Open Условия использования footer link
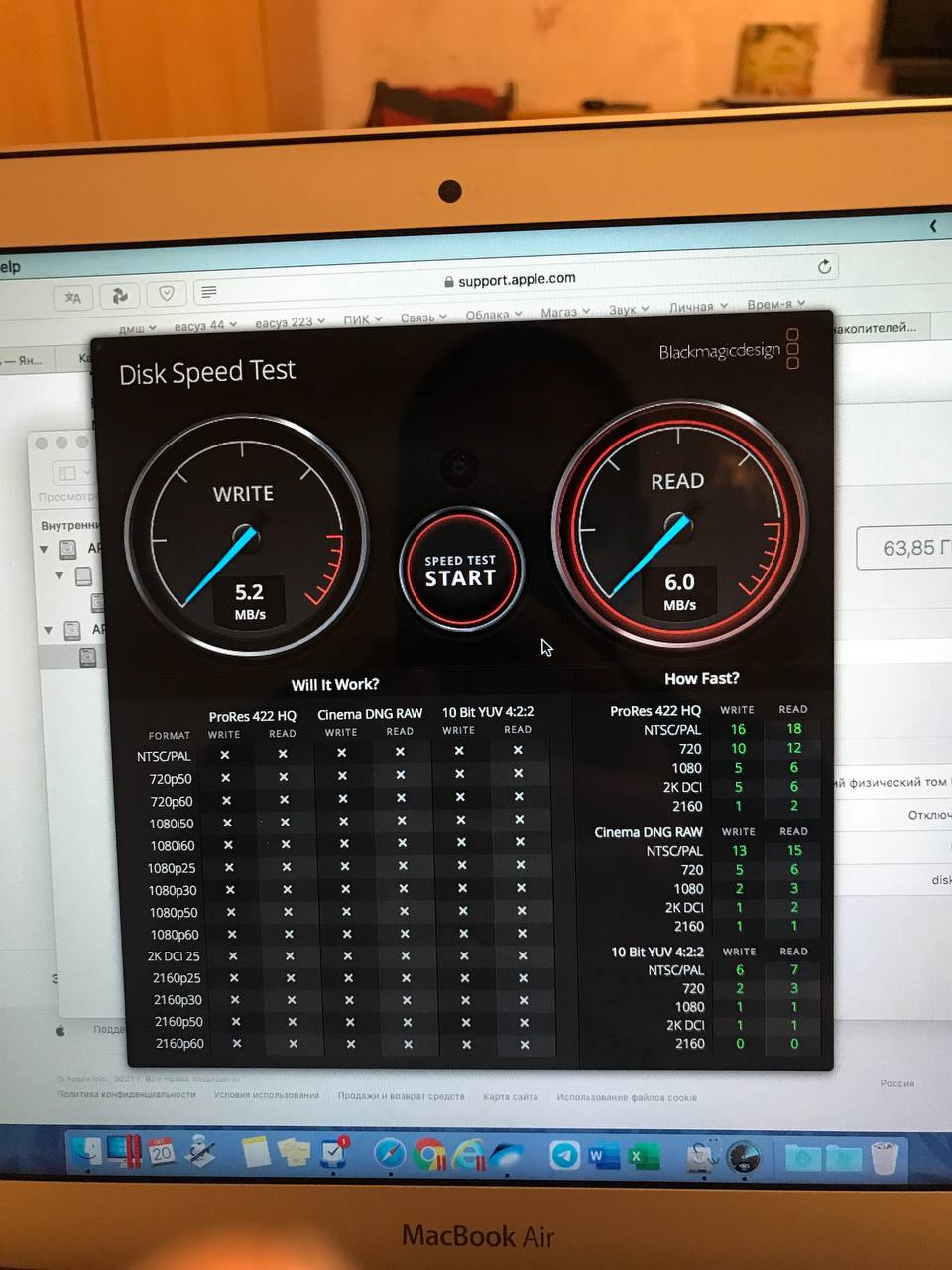Viewport: 952px width, 1270px height. 266,1095
